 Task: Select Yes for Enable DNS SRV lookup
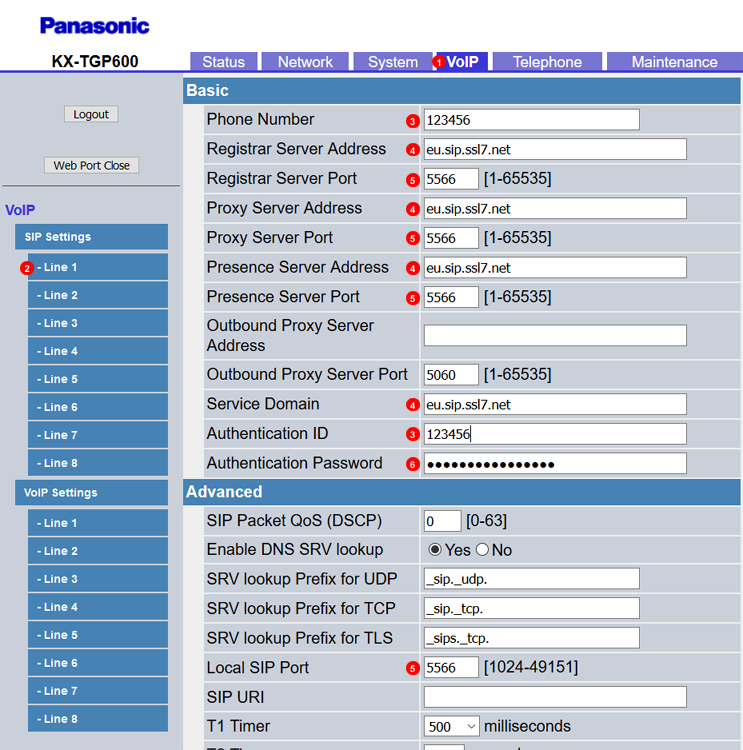[x=434, y=550]
